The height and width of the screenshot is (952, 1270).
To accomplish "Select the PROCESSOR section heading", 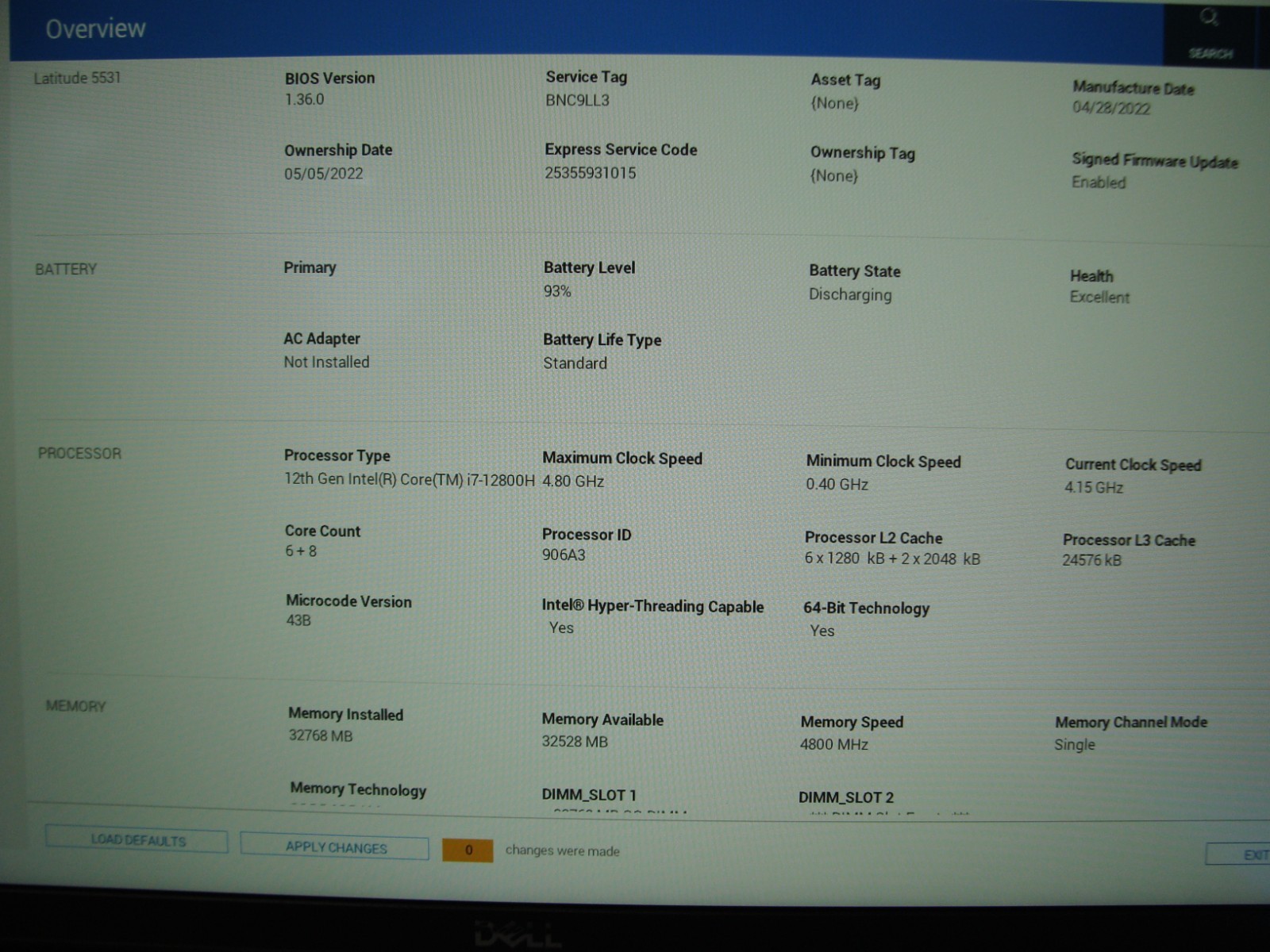I will 79,453.
